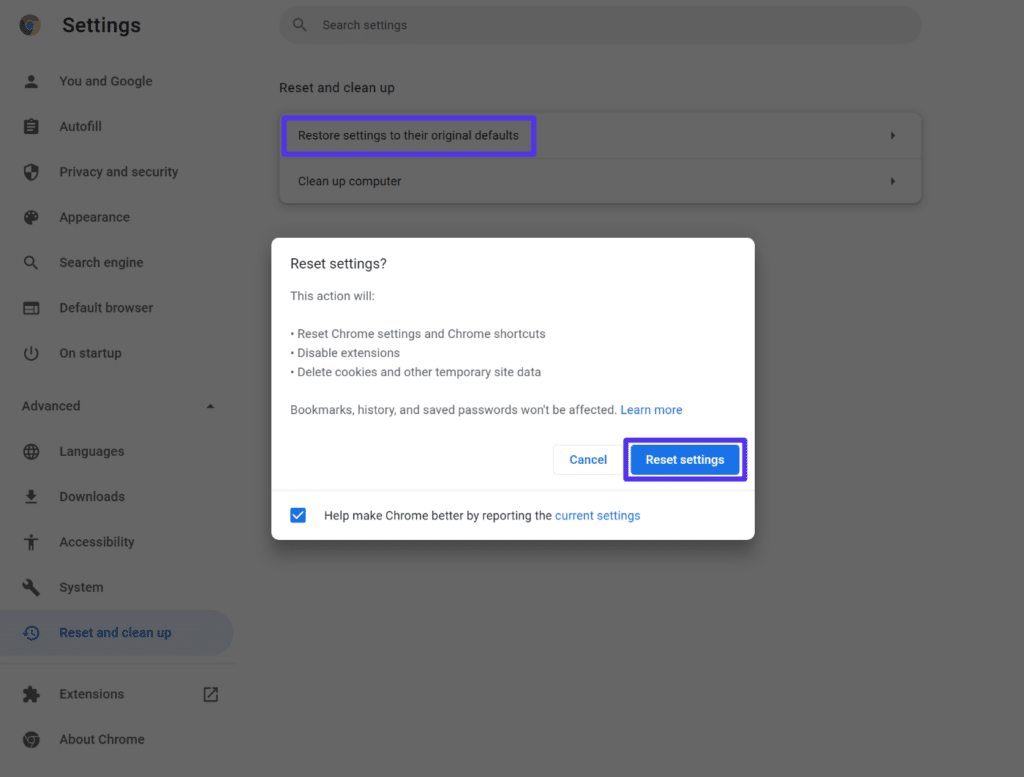The width and height of the screenshot is (1024, 777).
Task: Open Extensions via the external link icon
Action: coord(210,693)
